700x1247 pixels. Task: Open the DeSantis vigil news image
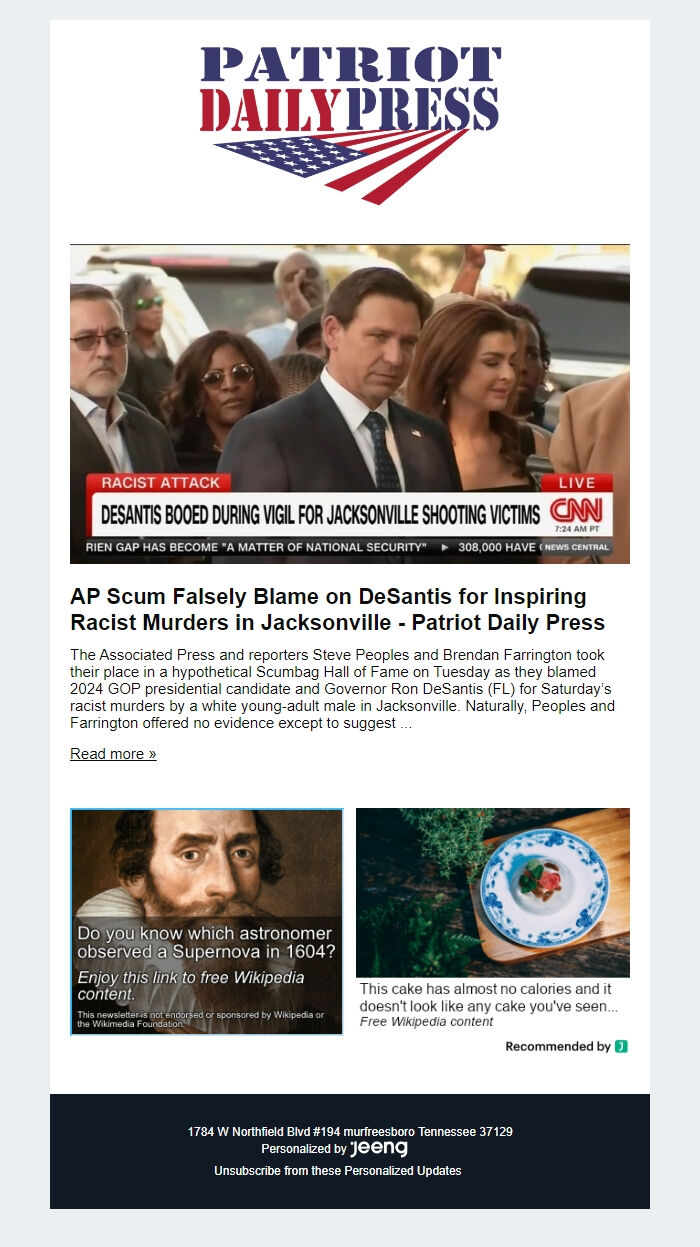click(x=350, y=404)
